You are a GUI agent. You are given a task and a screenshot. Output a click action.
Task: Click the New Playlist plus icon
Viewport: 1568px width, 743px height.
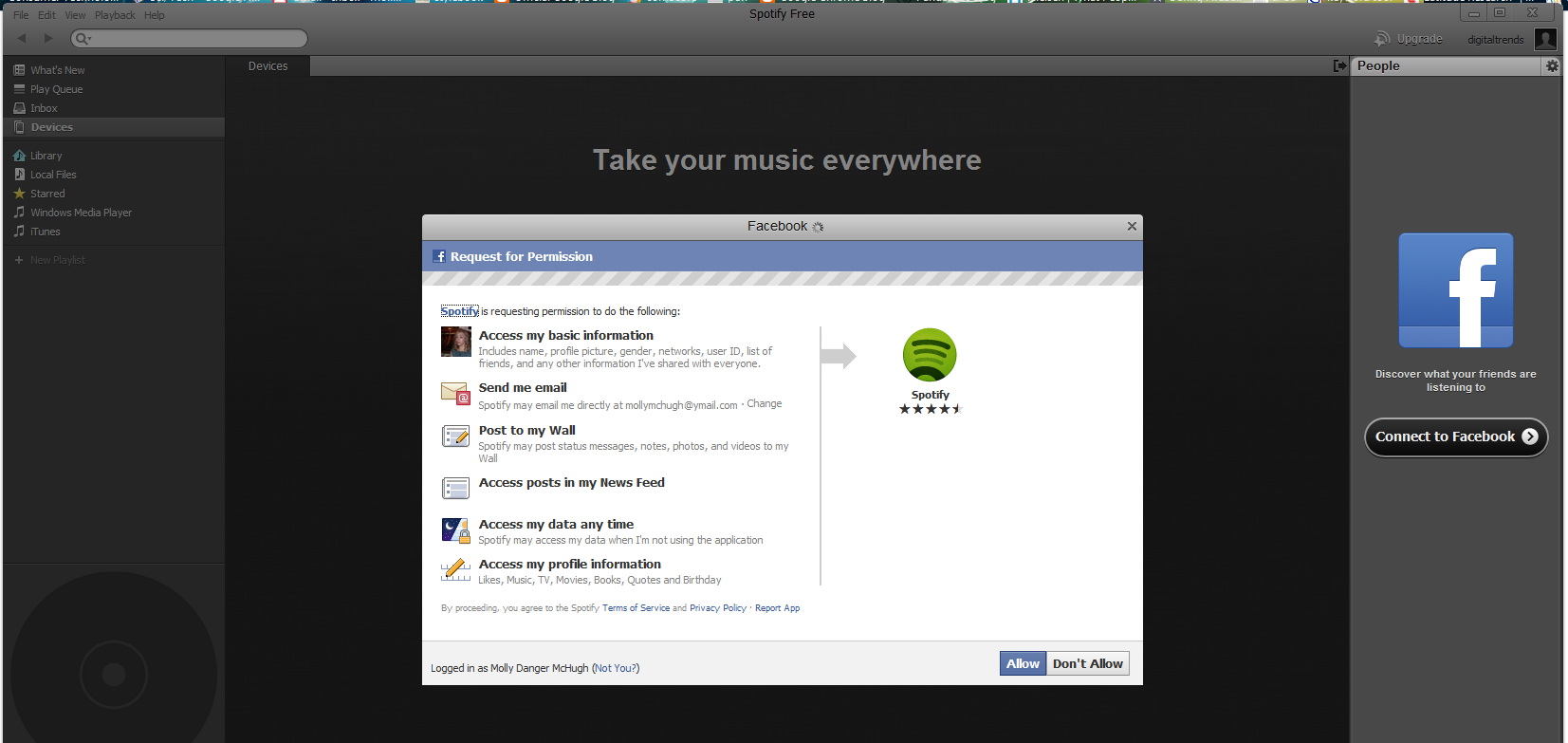[x=19, y=260]
